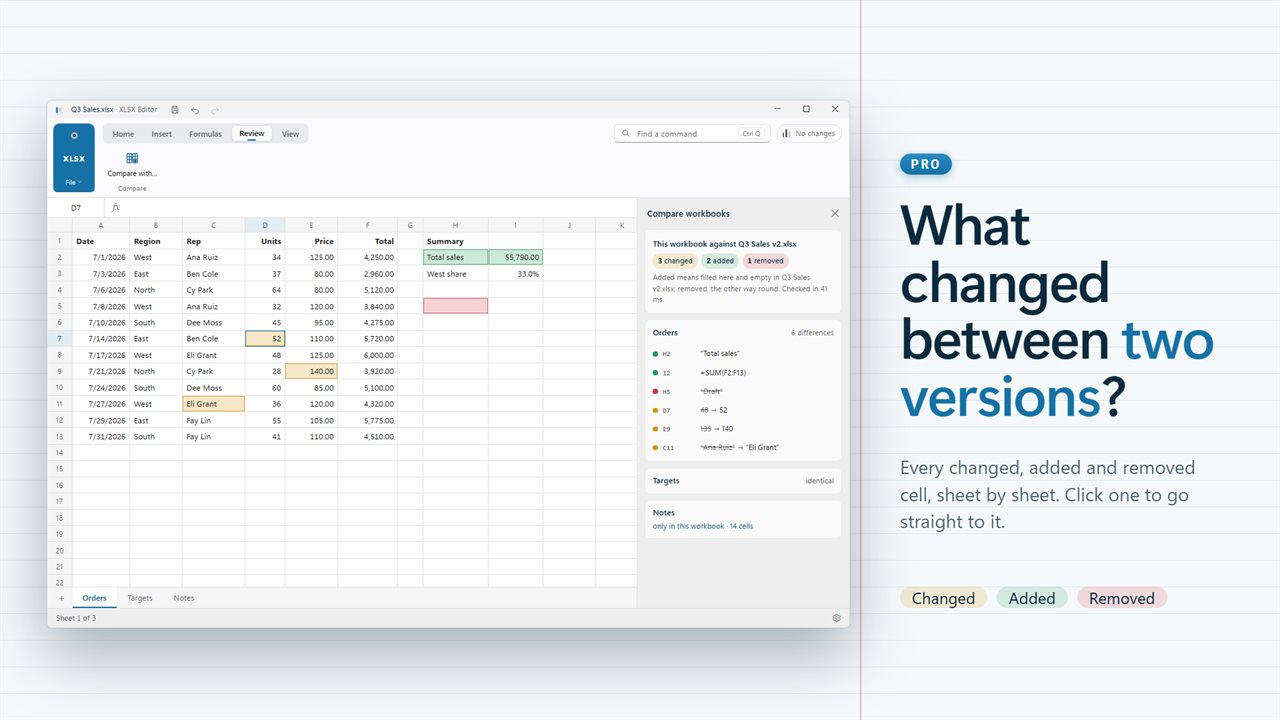Image resolution: width=1280 pixels, height=720 pixels.
Task: Click the No changes indicator button
Action: 809,133
